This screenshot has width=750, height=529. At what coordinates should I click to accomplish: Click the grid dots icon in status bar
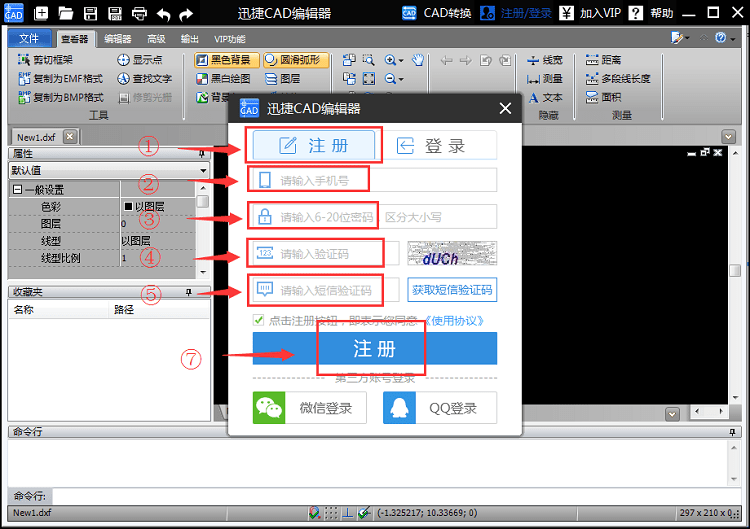click(x=331, y=513)
